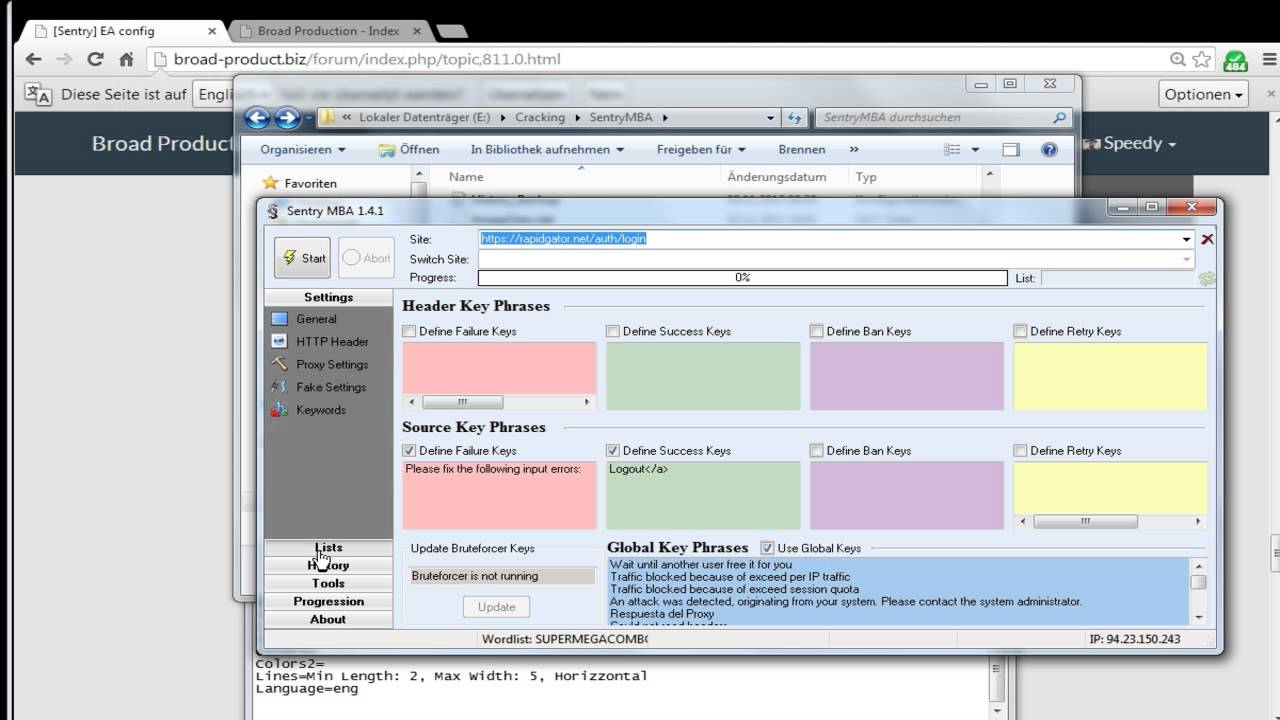Open the translate bar Optionen dropdown
Image resolution: width=1280 pixels, height=720 pixels.
pos(1204,94)
